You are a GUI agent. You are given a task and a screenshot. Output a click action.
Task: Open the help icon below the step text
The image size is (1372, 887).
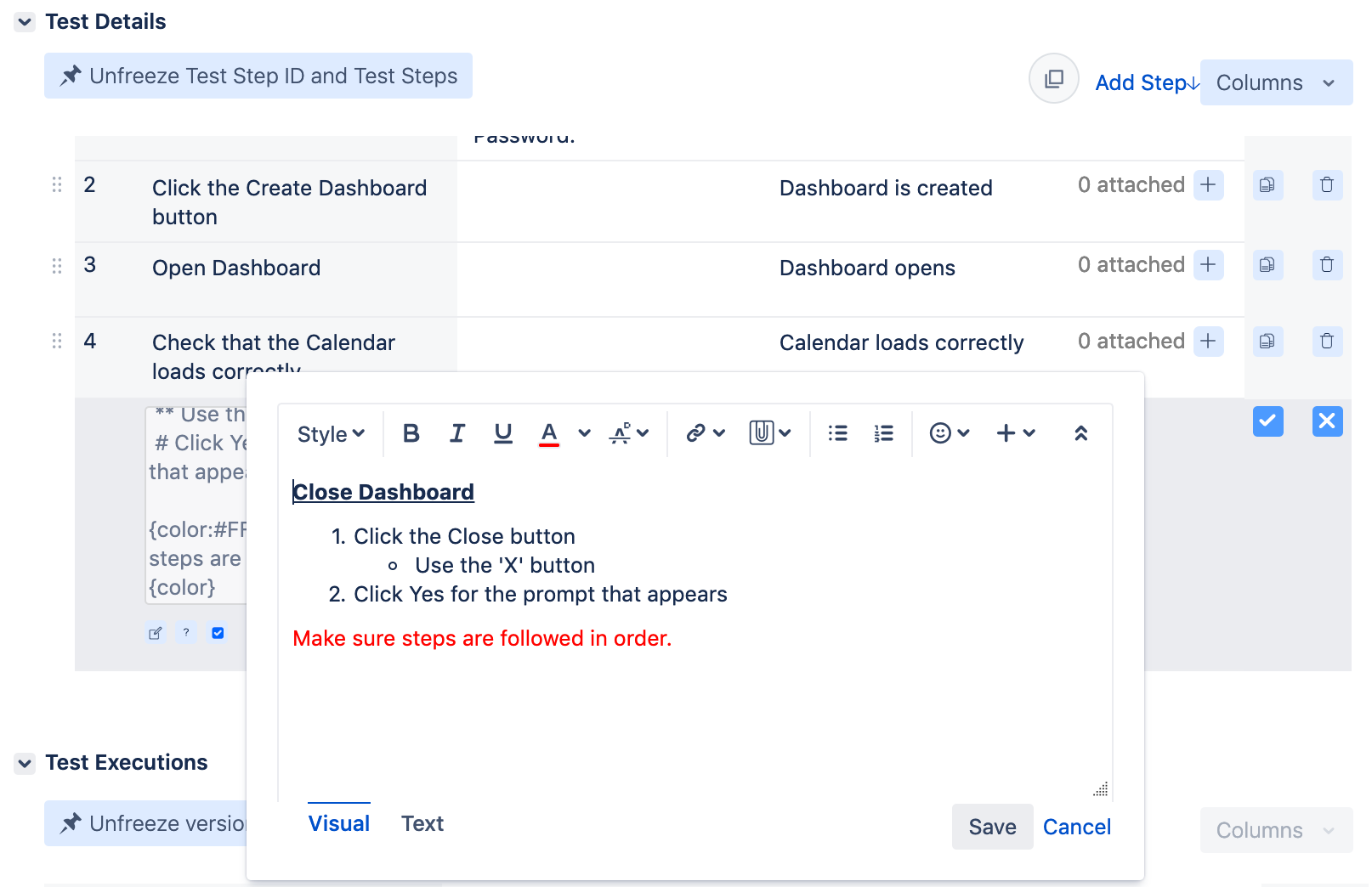(185, 632)
